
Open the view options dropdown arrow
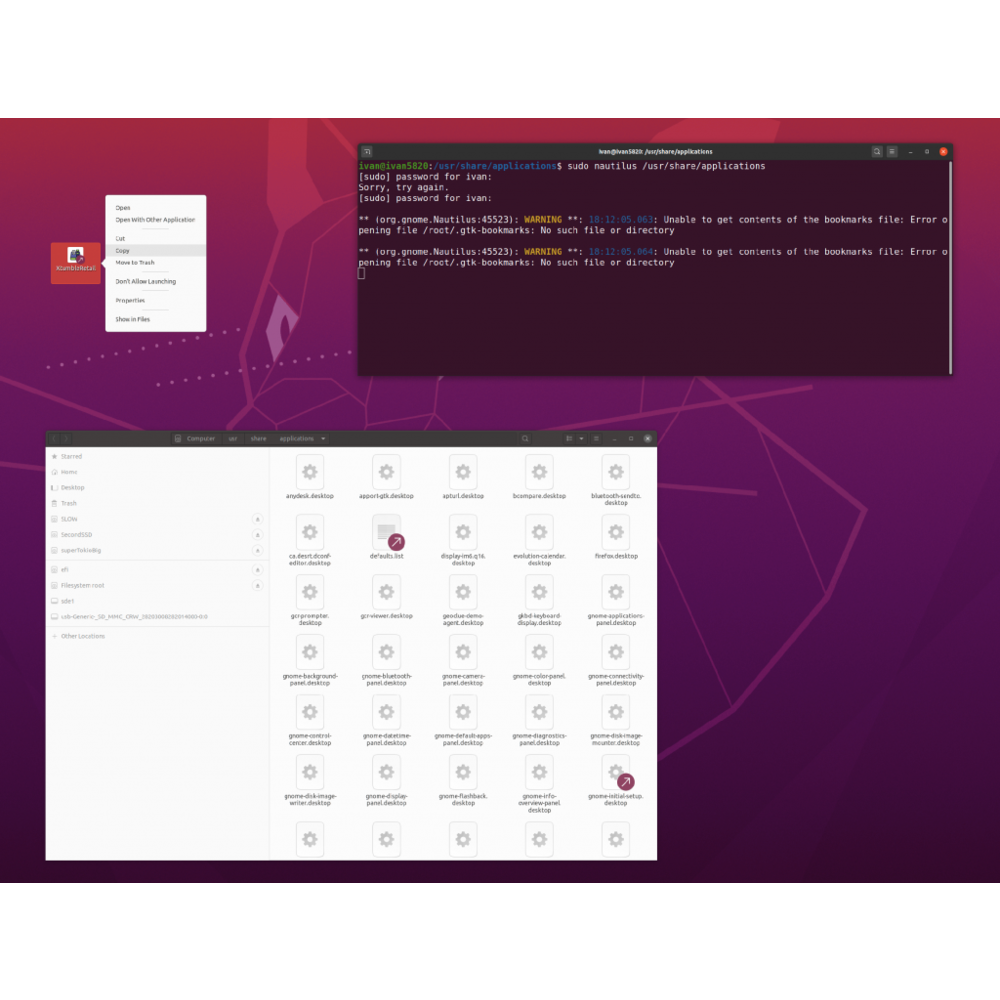point(580,439)
